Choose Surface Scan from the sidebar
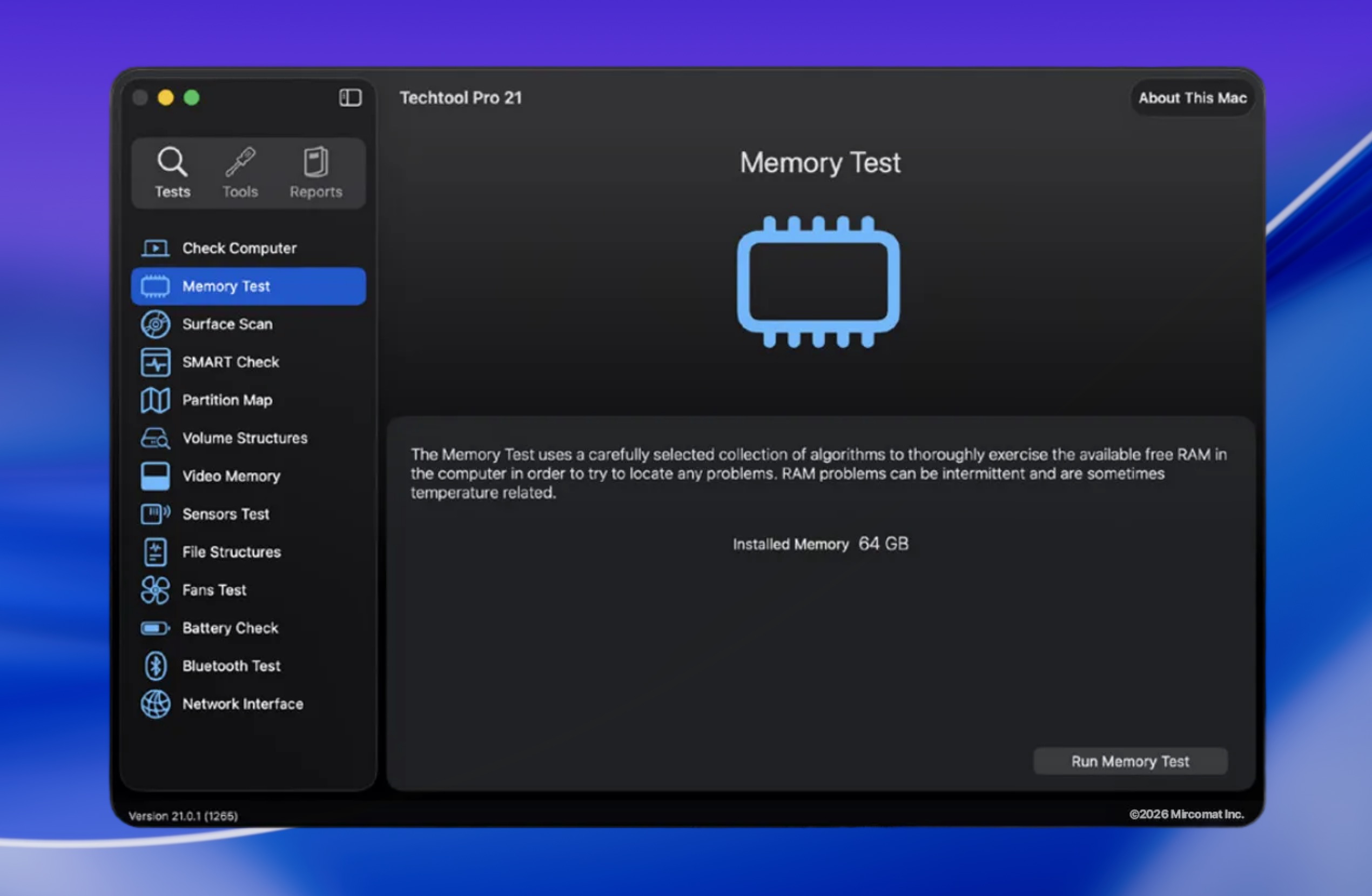The image size is (1372, 896). click(248, 324)
